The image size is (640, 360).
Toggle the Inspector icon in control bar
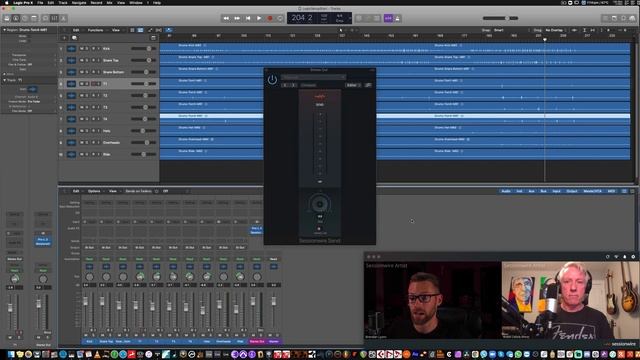point(16,18)
